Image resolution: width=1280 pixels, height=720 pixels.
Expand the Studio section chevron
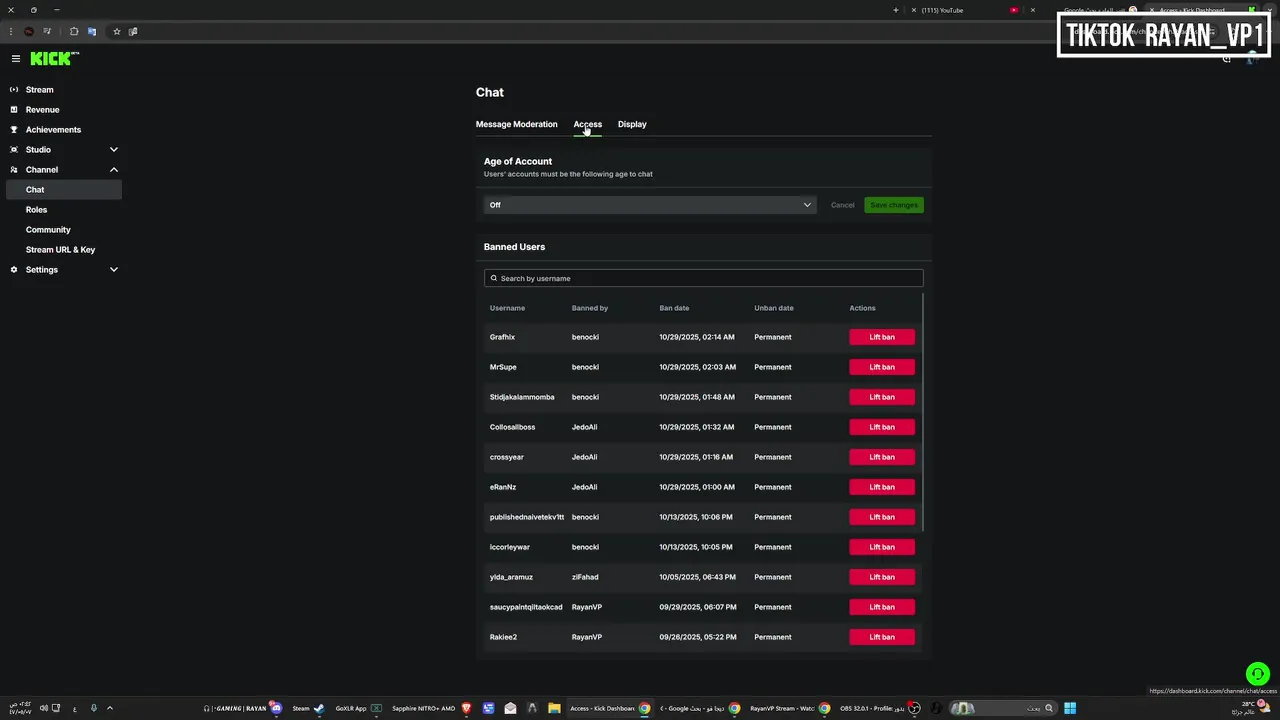113,150
